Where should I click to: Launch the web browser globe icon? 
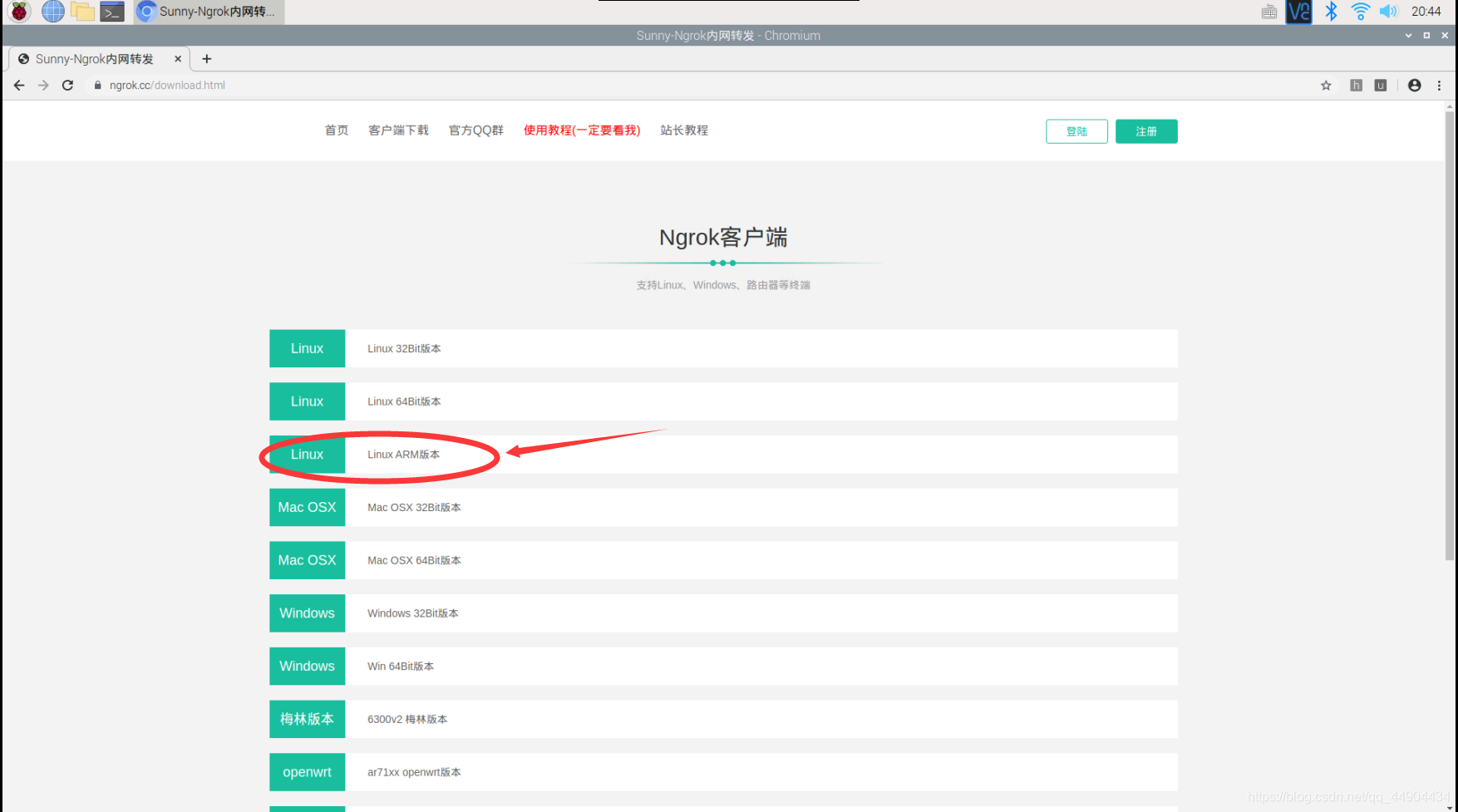(x=52, y=12)
